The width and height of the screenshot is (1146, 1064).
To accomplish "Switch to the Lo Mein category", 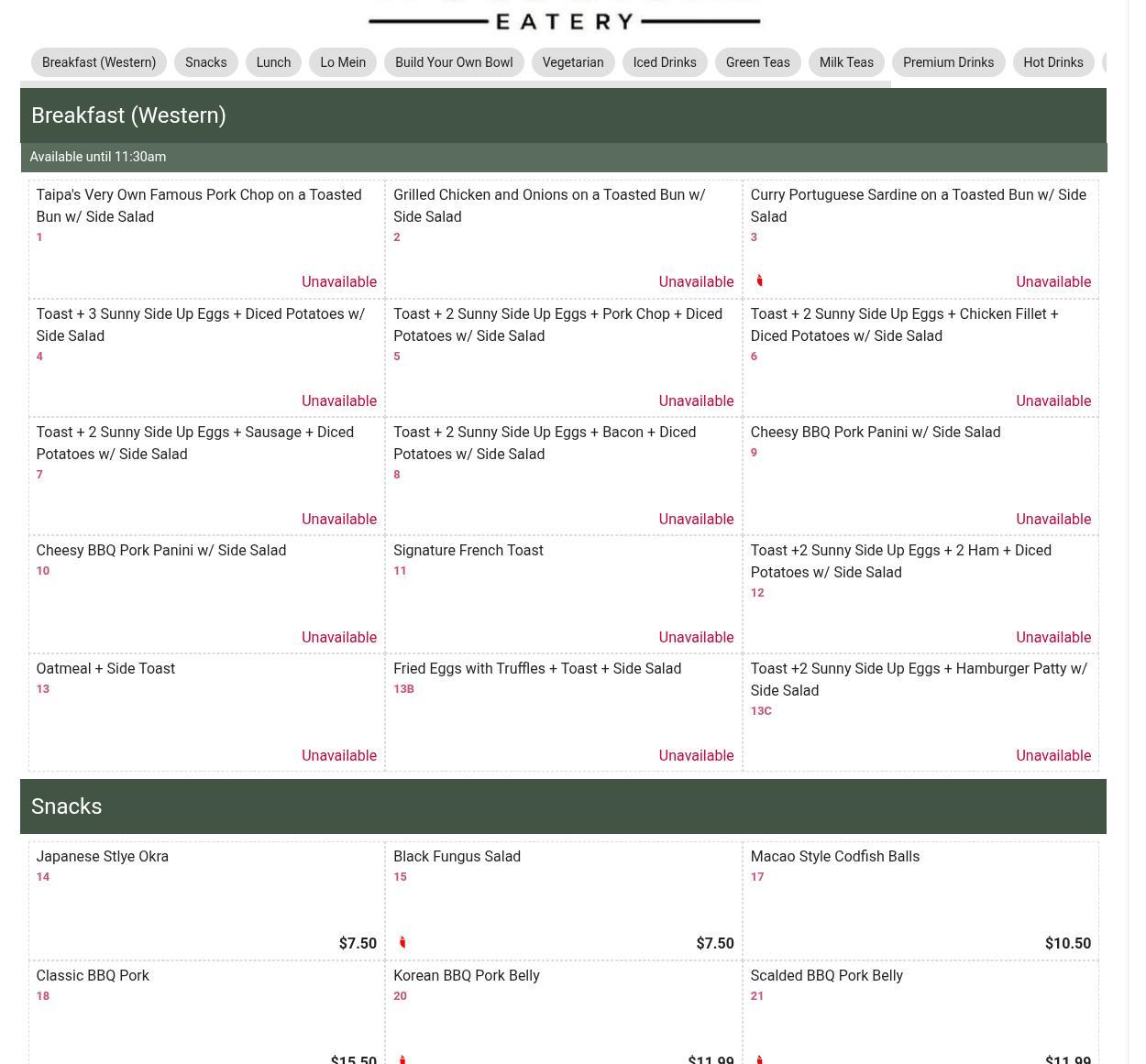I will point(343,62).
